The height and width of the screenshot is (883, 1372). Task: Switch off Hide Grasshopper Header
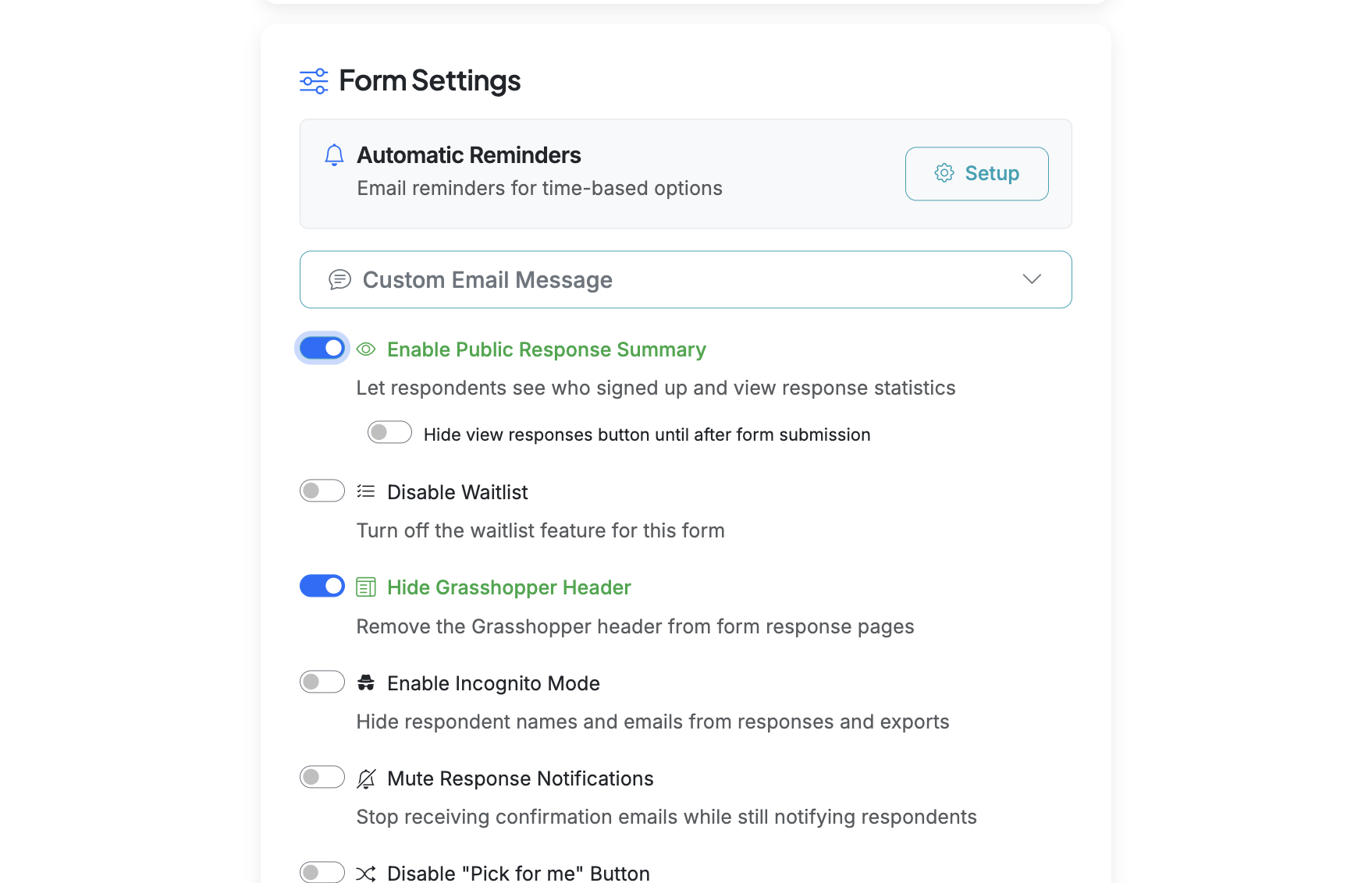[322, 586]
